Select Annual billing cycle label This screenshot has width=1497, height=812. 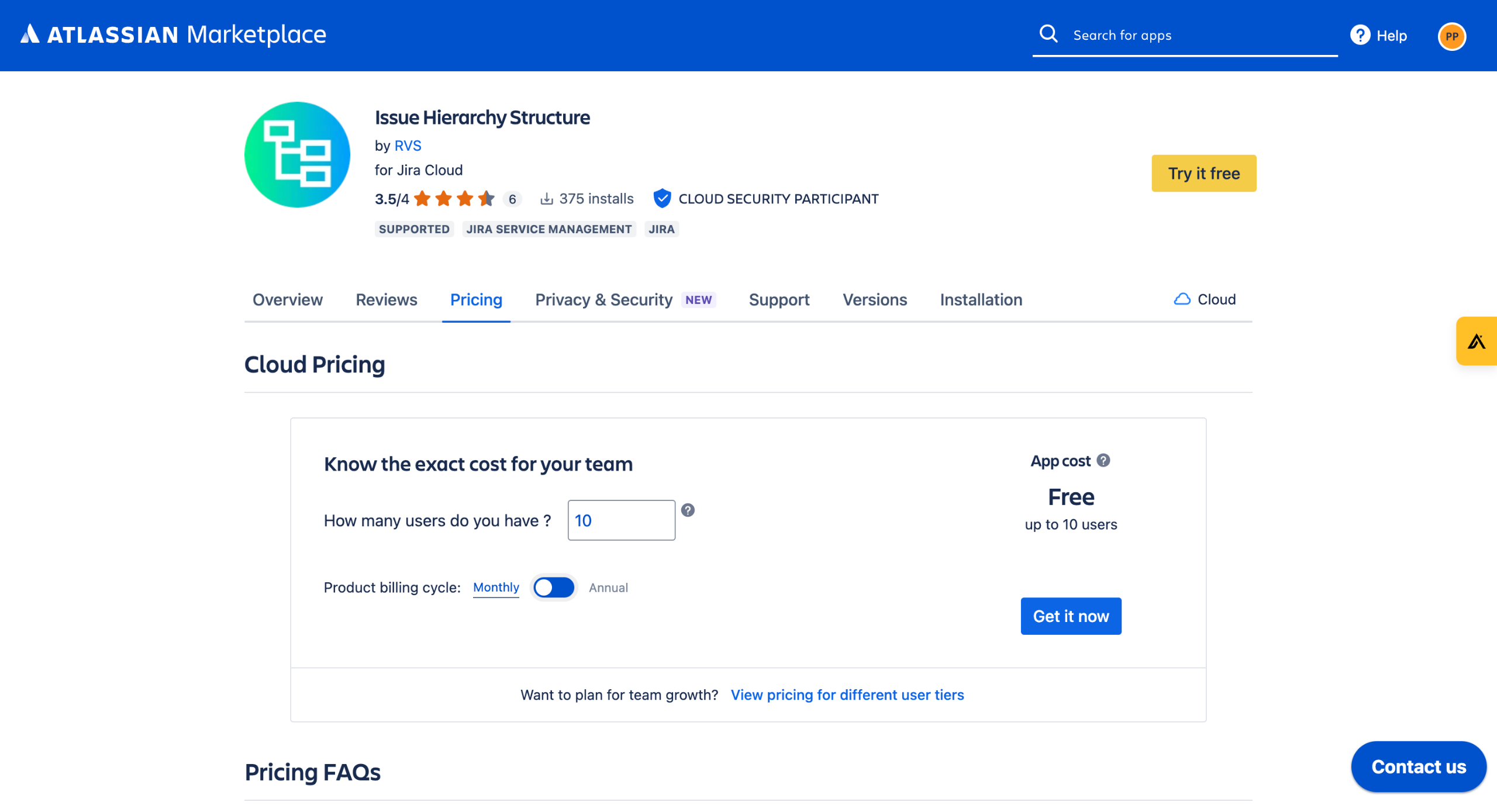tap(608, 588)
